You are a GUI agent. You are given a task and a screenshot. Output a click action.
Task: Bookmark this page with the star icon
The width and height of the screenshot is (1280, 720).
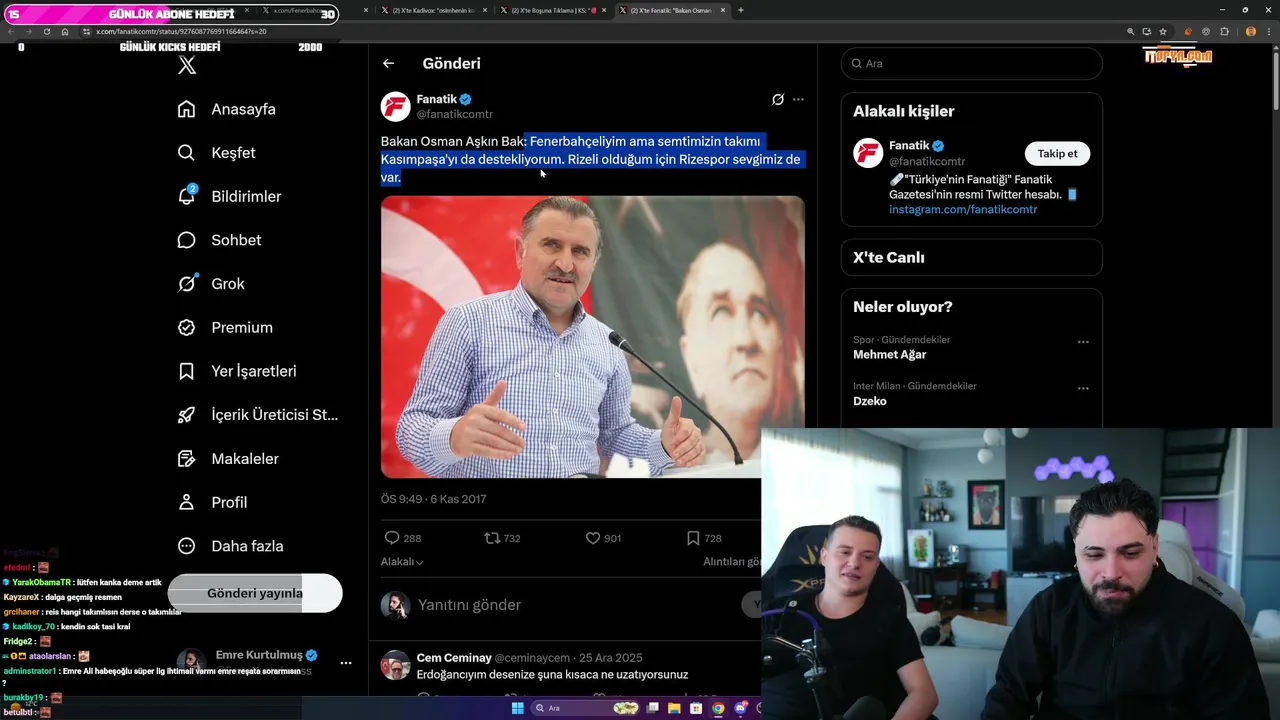(1162, 32)
